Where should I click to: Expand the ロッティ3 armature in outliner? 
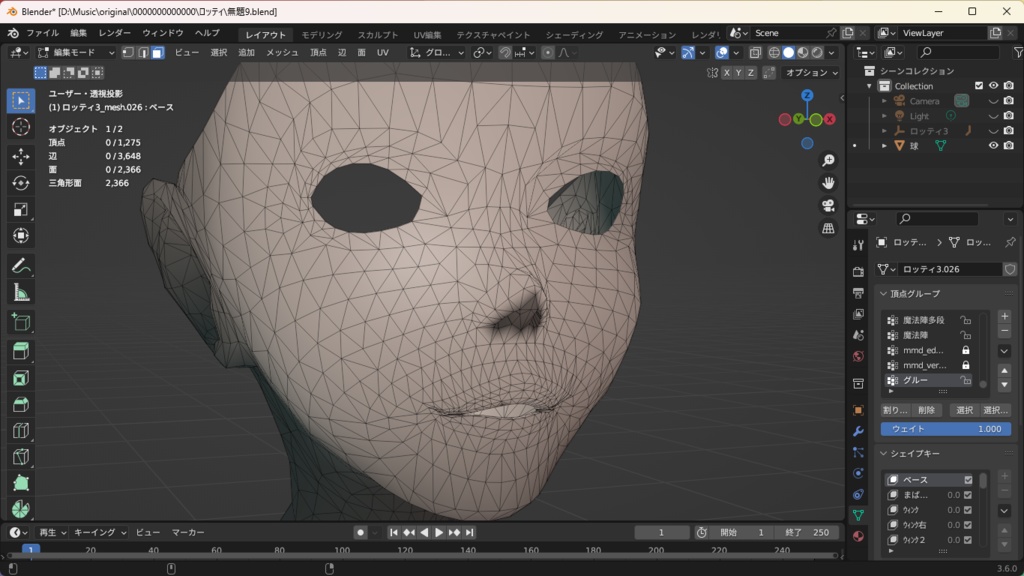pos(884,131)
